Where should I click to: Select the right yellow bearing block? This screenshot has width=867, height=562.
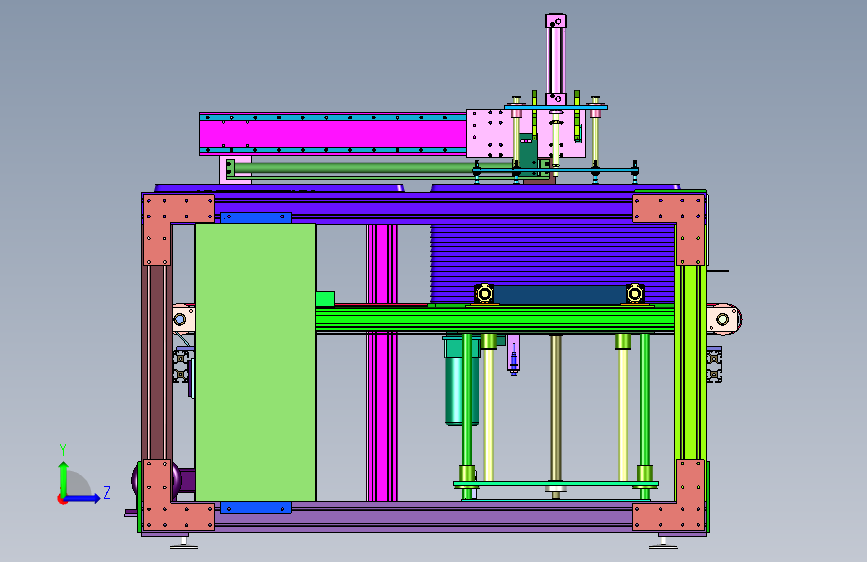click(x=635, y=294)
